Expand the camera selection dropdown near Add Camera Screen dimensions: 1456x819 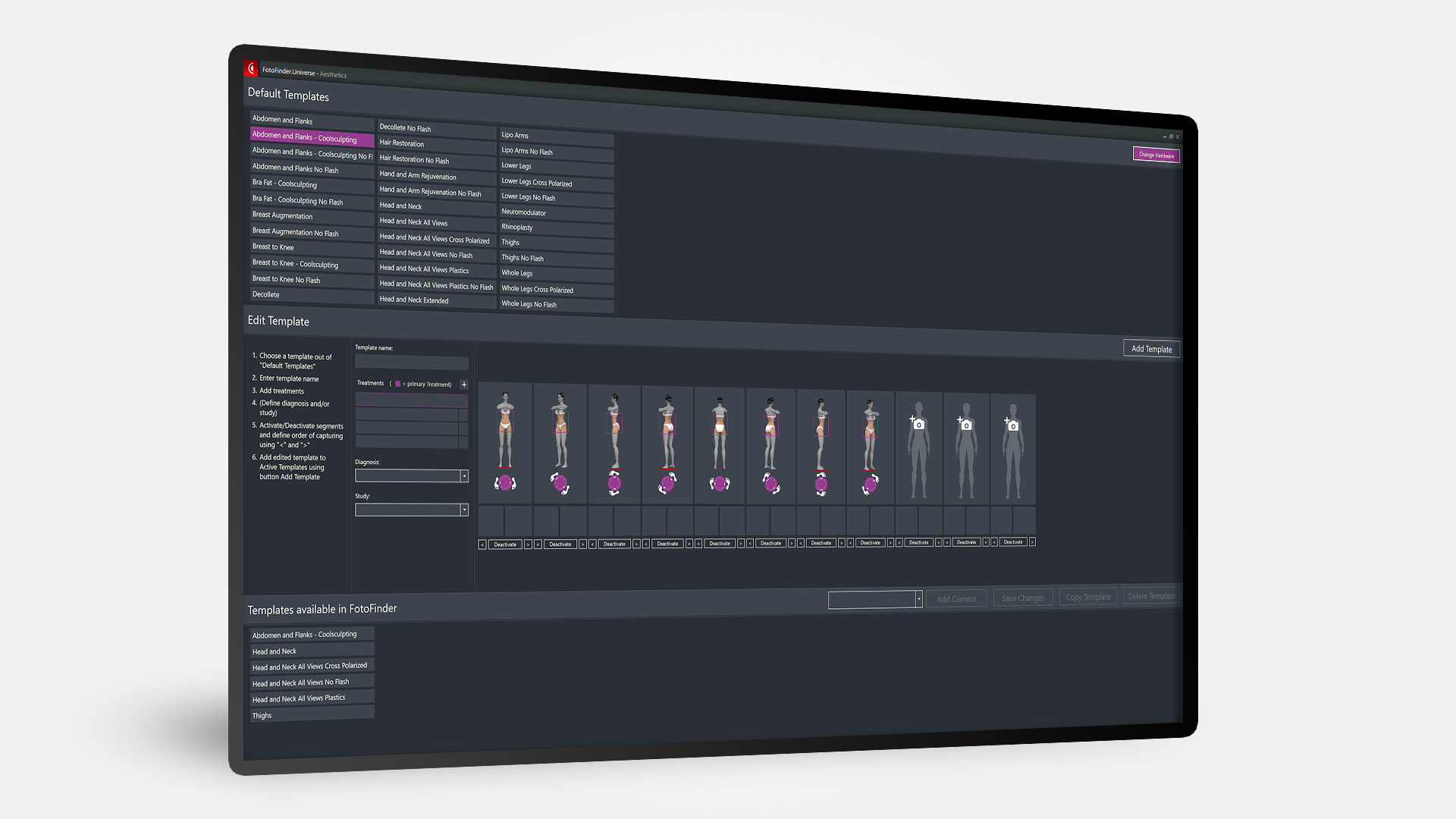coord(918,599)
